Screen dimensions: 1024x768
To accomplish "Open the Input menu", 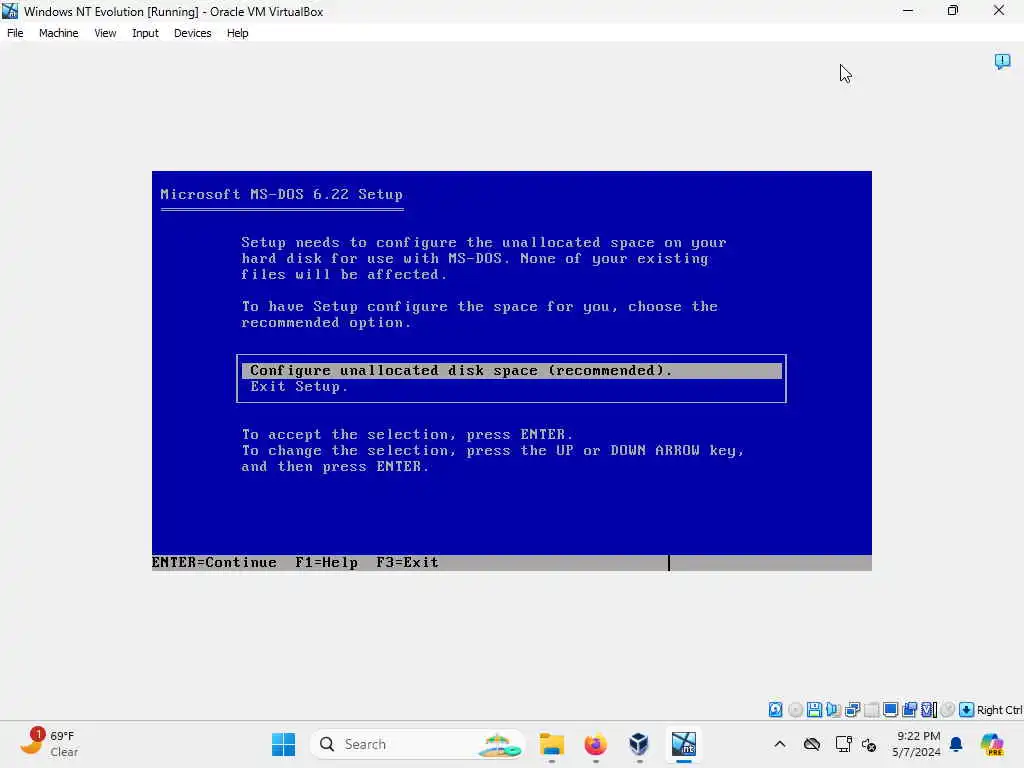I will point(145,33).
